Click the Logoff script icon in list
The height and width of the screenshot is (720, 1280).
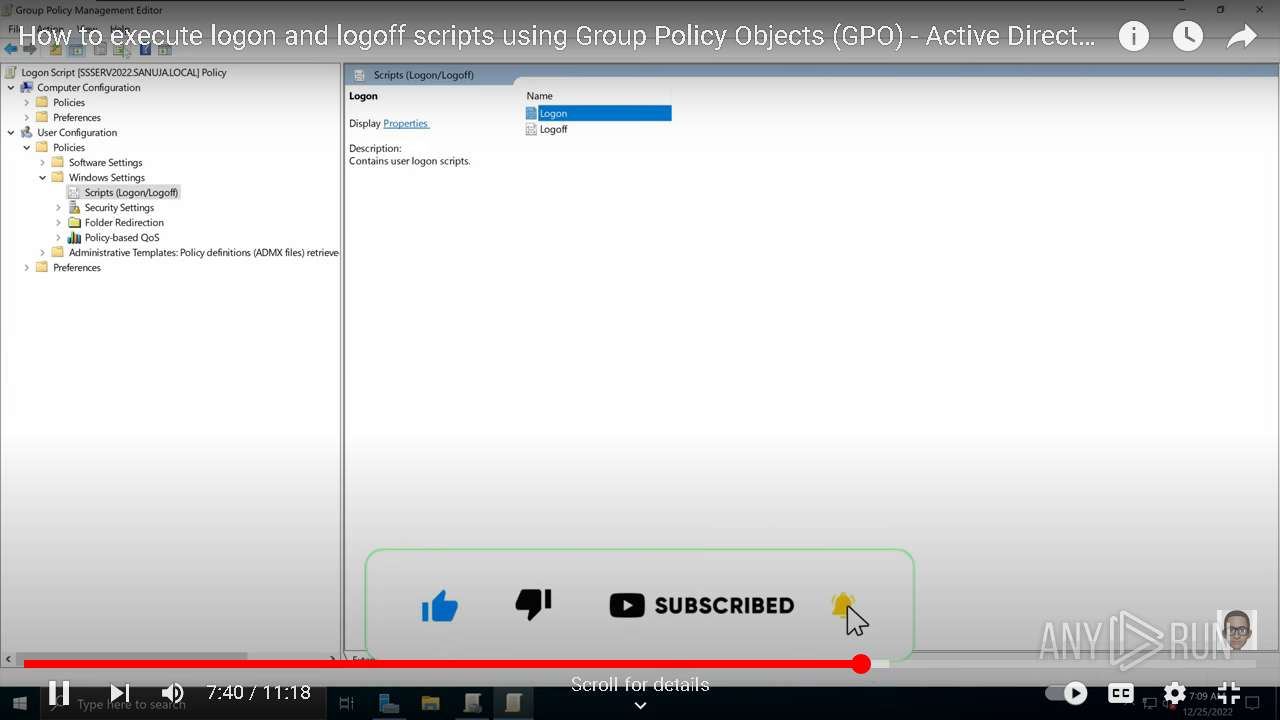click(531, 129)
